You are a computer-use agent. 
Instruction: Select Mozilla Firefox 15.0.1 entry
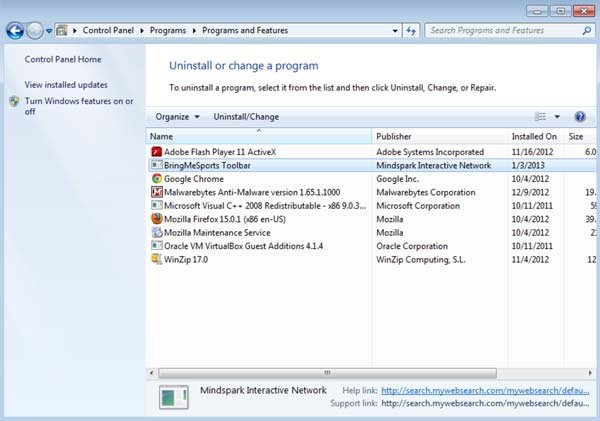tap(225, 219)
